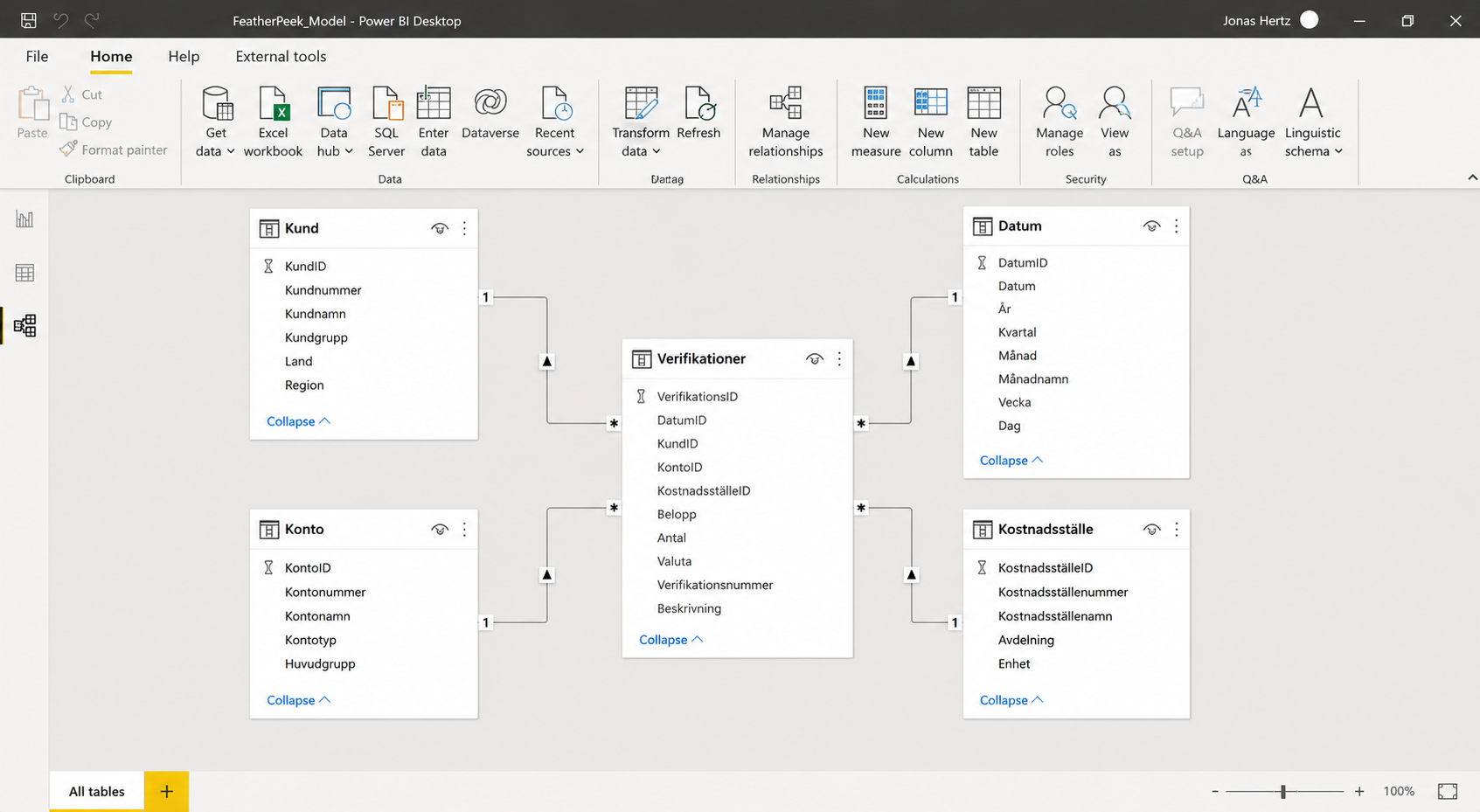Select the Home ribbon tab
Image resolution: width=1480 pixels, height=812 pixels.
coord(111,56)
